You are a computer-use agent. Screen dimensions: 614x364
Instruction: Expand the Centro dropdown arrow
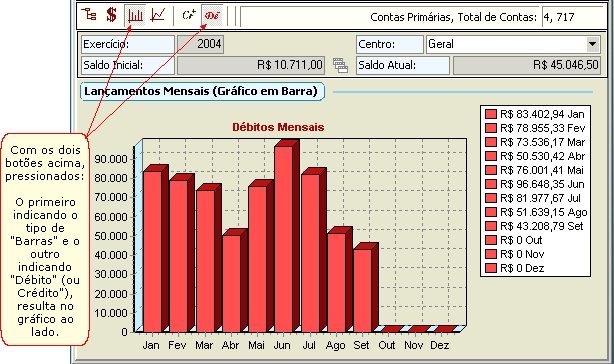pyautogui.click(x=592, y=44)
